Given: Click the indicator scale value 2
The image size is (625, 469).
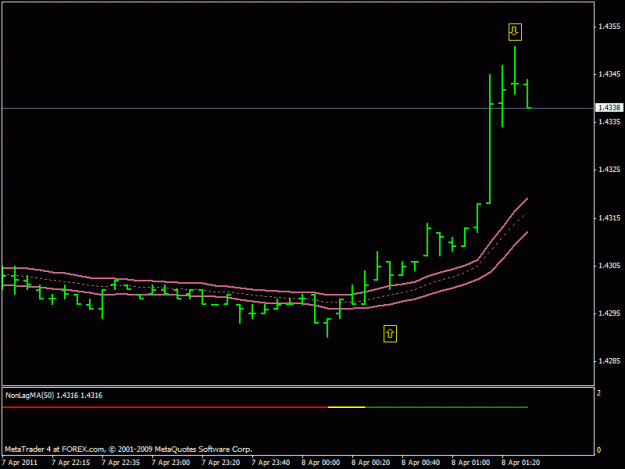Looking at the screenshot, I should tap(599, 393).
